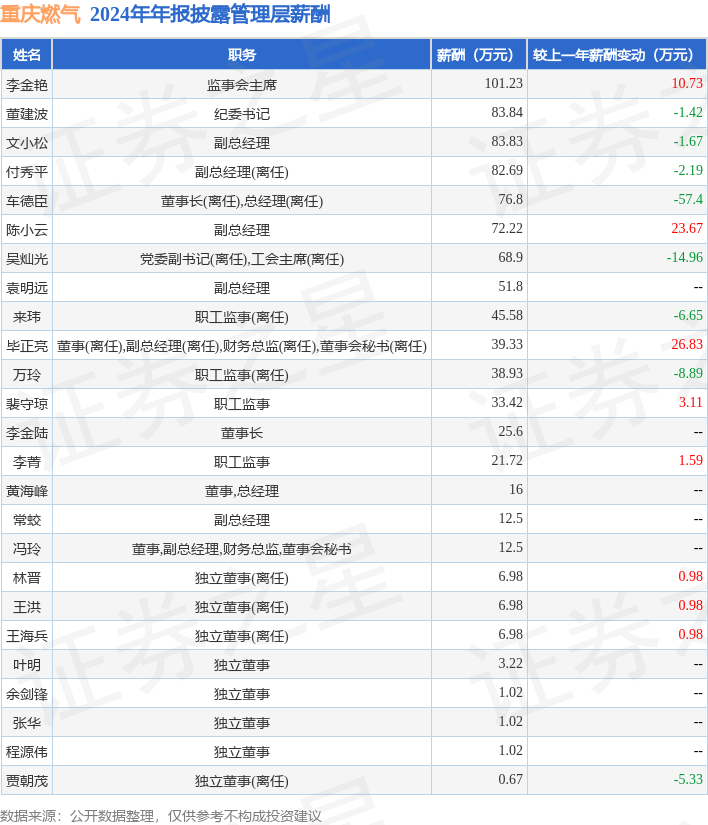Click the change value -14.96
The height and width of the screenshot is (825, 708).
[x=684, y=257]
